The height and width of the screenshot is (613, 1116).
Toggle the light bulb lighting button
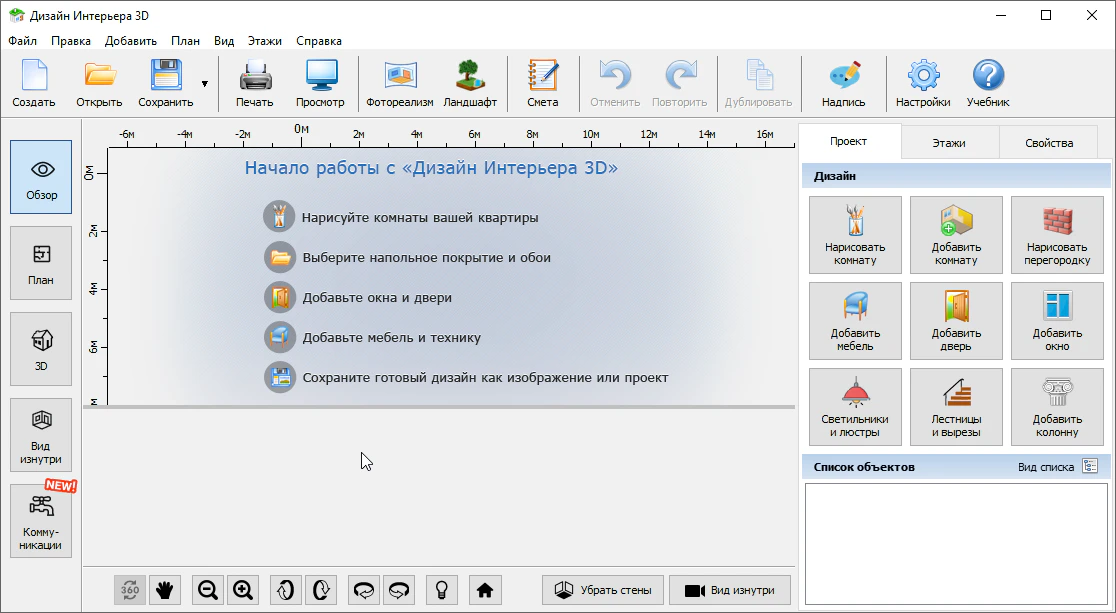click(441, 590)
